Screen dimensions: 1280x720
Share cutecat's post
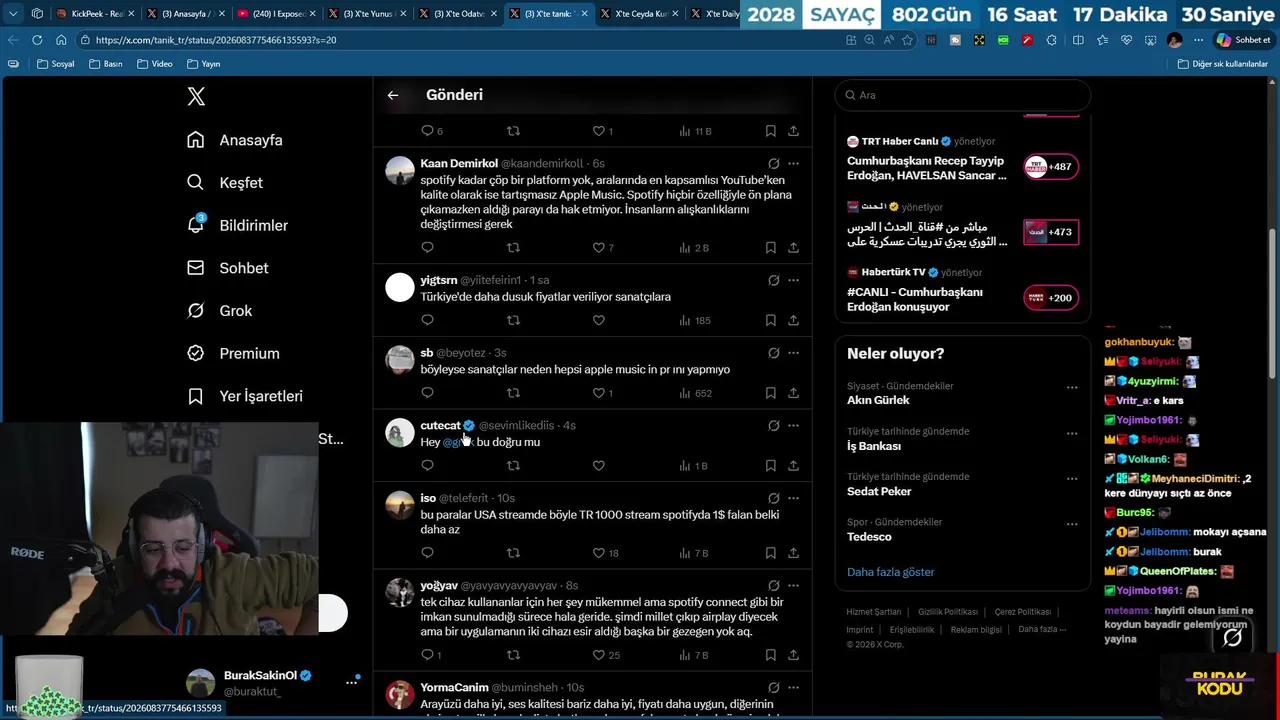point(793,465)
